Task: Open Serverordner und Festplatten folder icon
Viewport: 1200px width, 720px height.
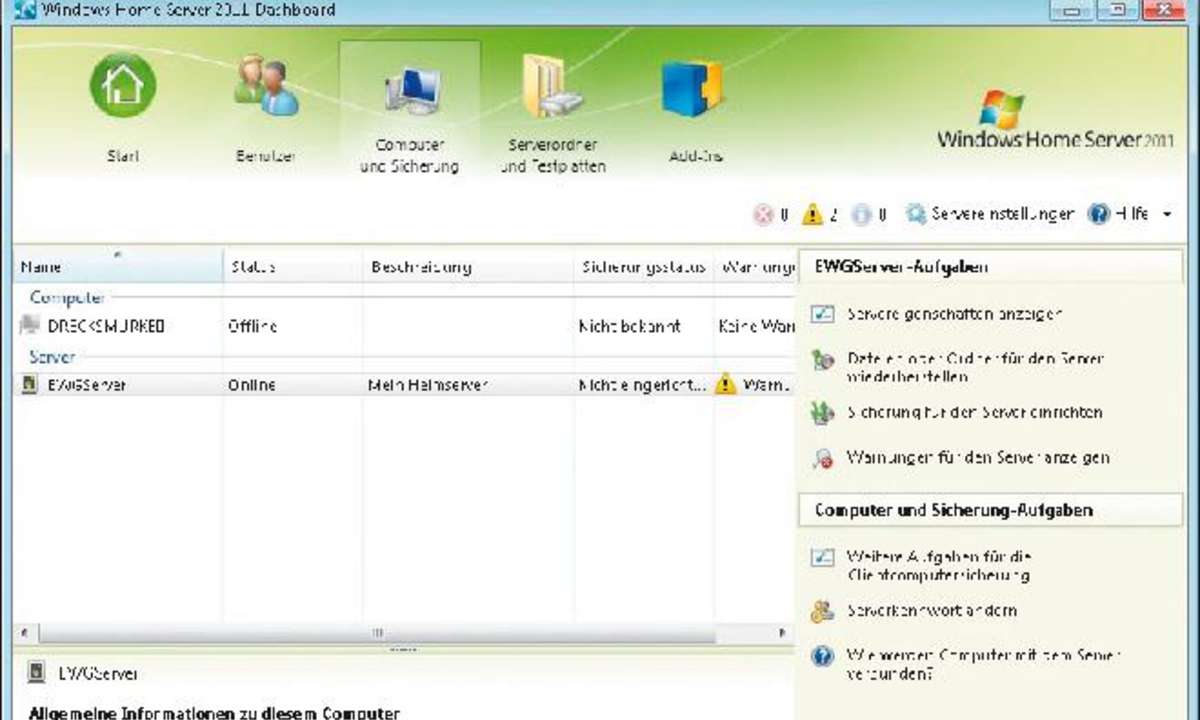Action: (x=552, y=88)
